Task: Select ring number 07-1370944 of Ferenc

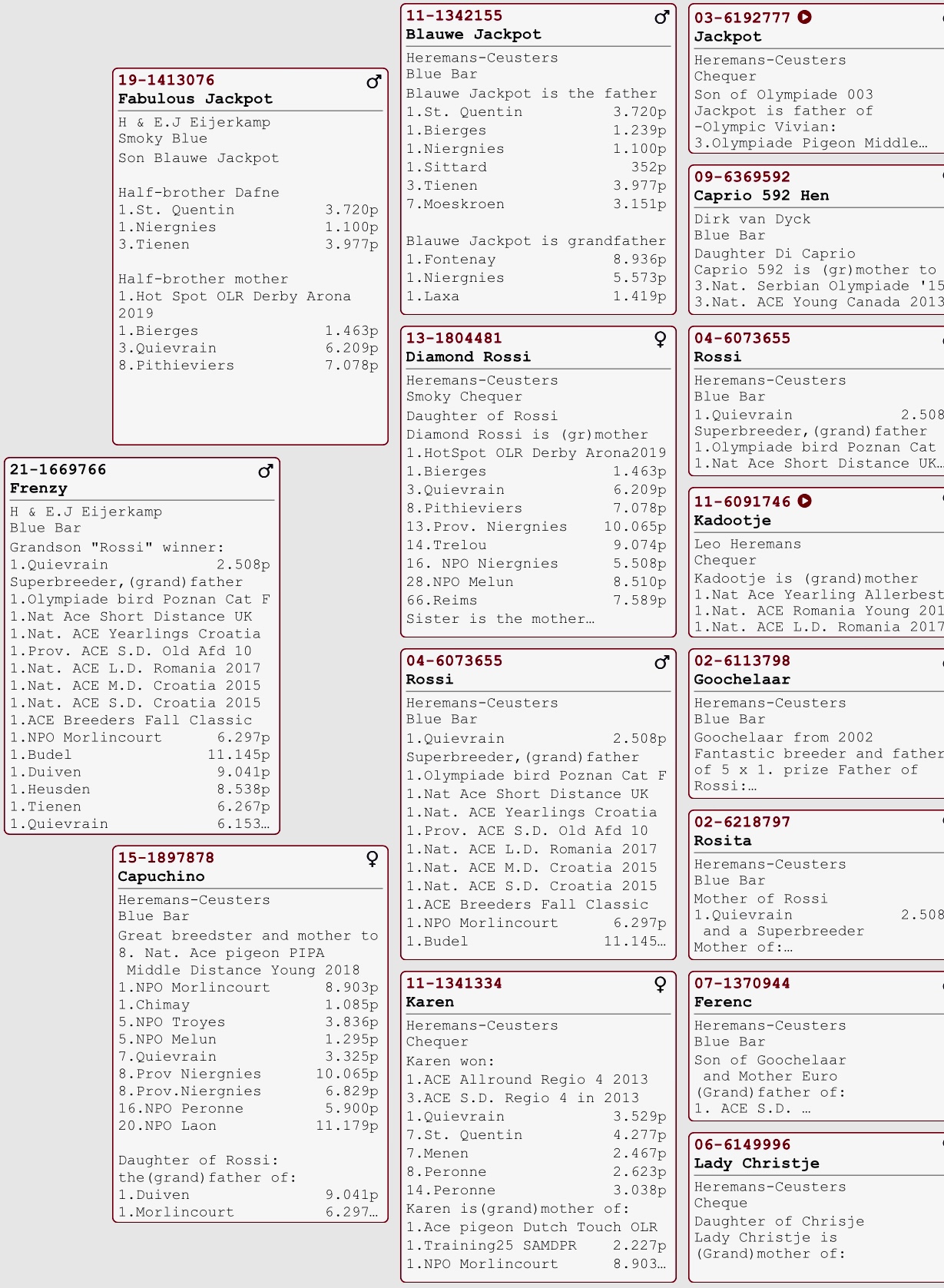Action: (x=742, y=983)
